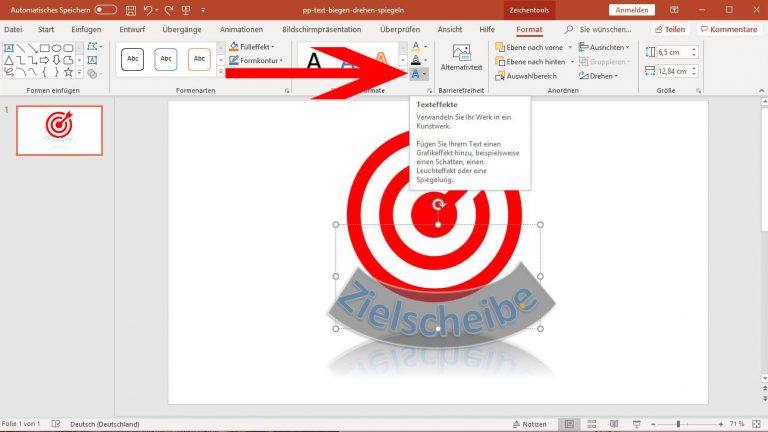Open the Drehen dropdown menu

click(607, 75)
